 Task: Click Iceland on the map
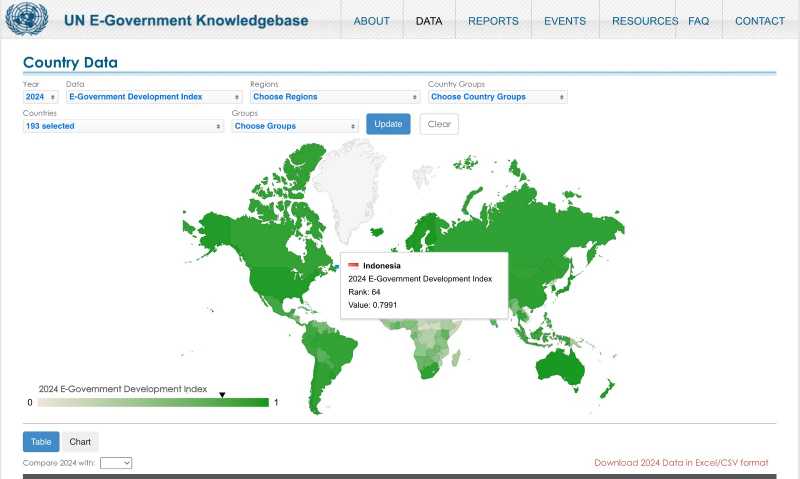point(377,232)
